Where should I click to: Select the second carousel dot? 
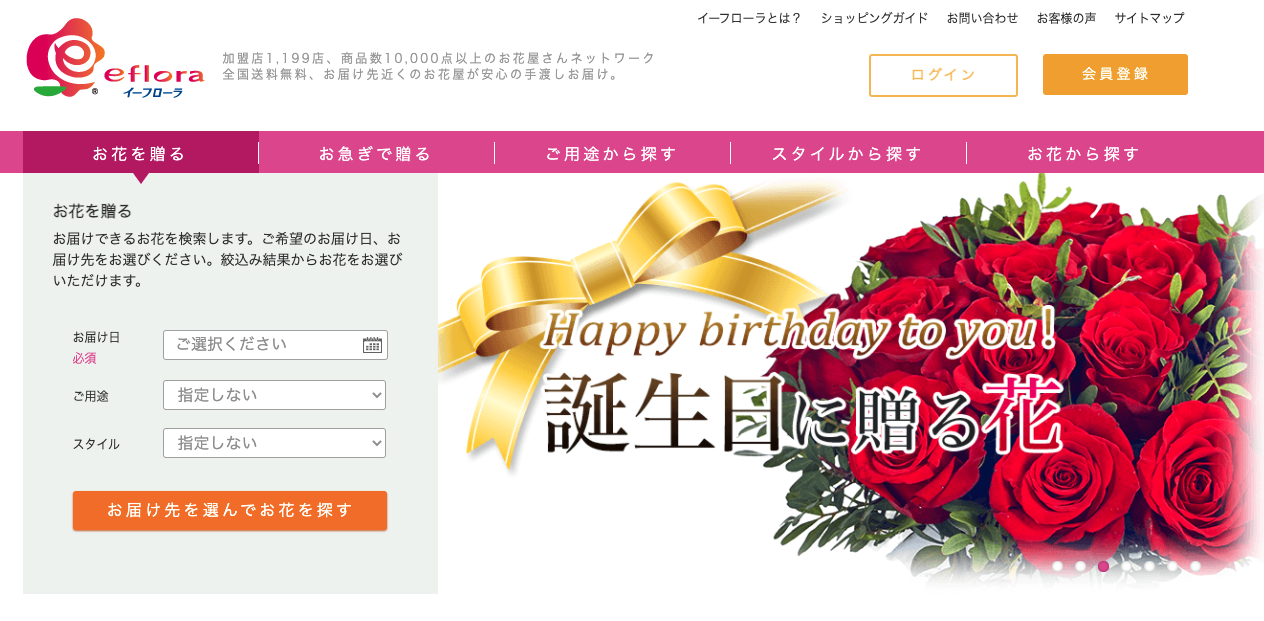[x=1080, y=566]
